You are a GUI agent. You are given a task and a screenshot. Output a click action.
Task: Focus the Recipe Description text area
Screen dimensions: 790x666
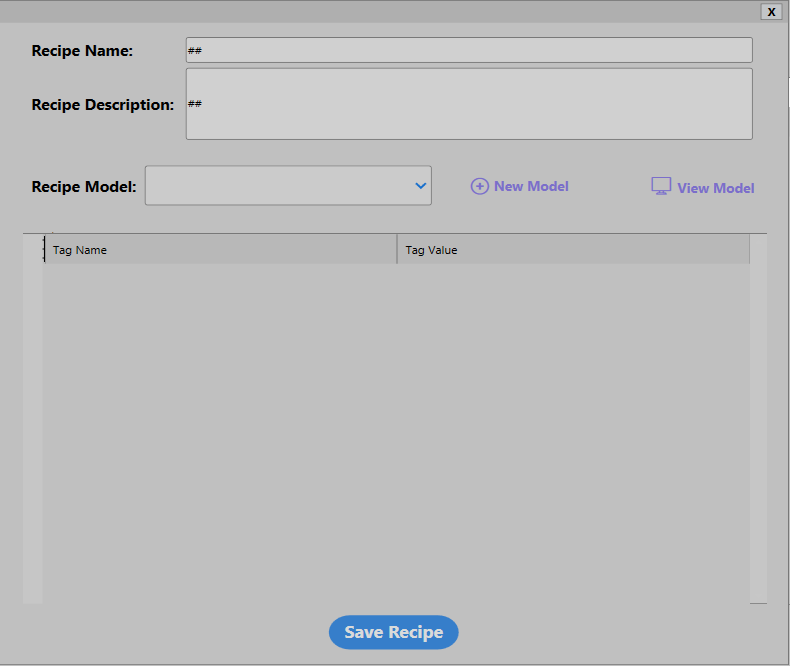pos(468,104)
